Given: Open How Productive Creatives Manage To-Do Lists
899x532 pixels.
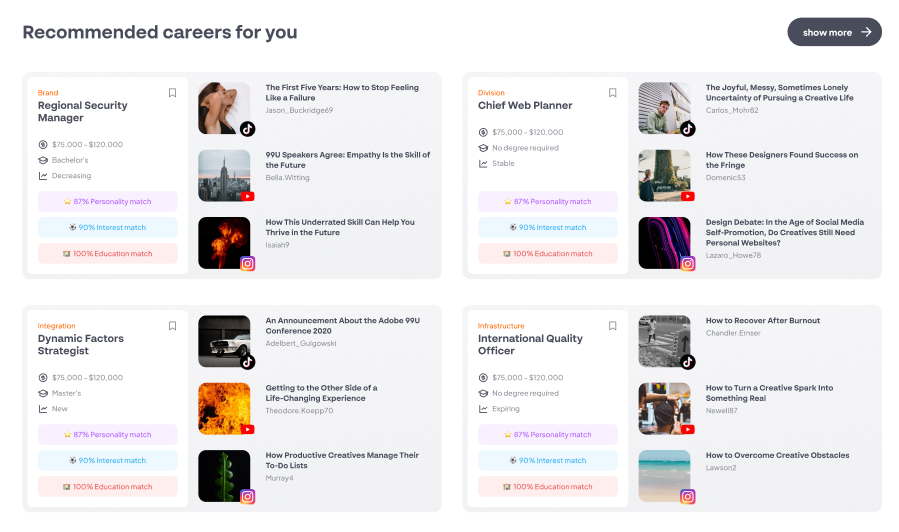Looking at the screenshot, I should (x=342, y=460).
